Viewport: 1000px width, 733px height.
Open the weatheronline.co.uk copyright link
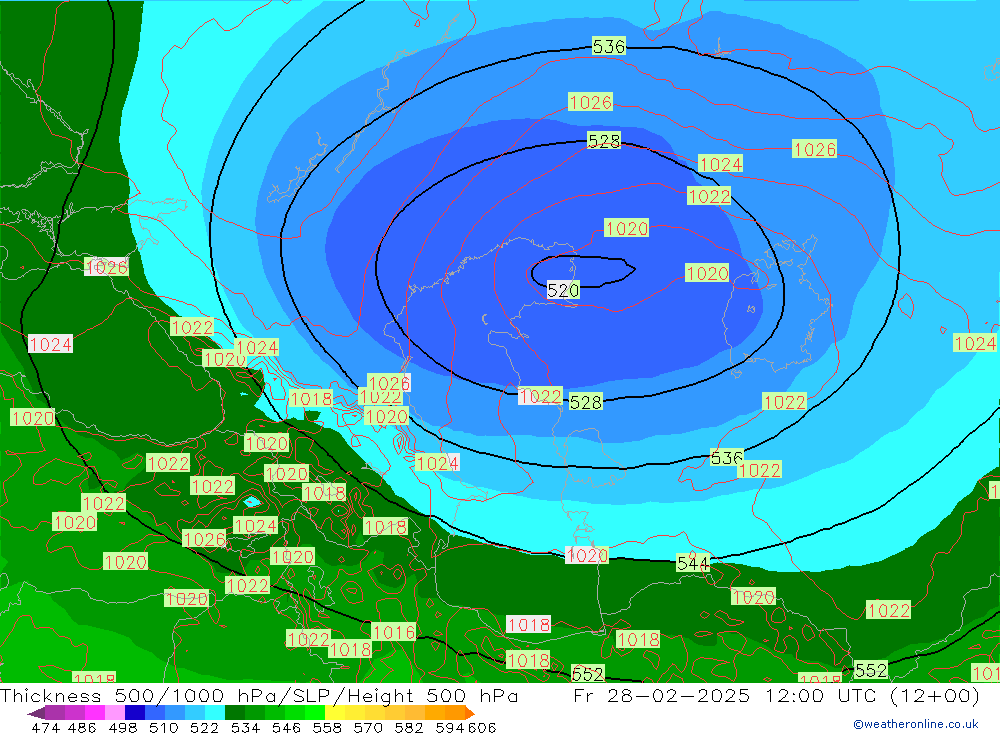point(915,724)
